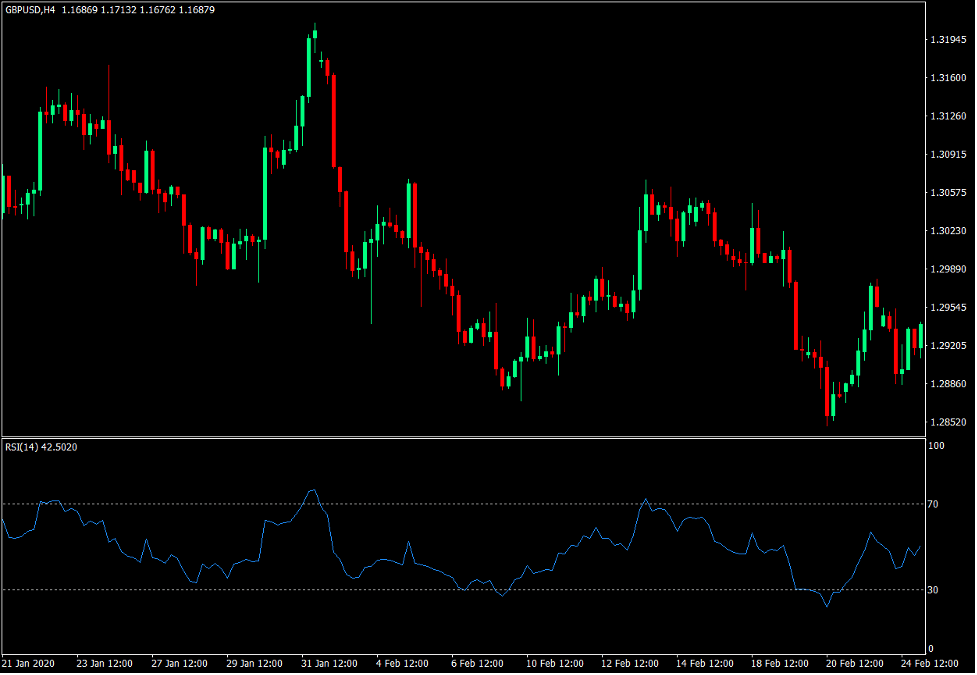Click the GBPUSD,H4 chart title text
Viewport: 977px width, 675px height.
point(30,9)
